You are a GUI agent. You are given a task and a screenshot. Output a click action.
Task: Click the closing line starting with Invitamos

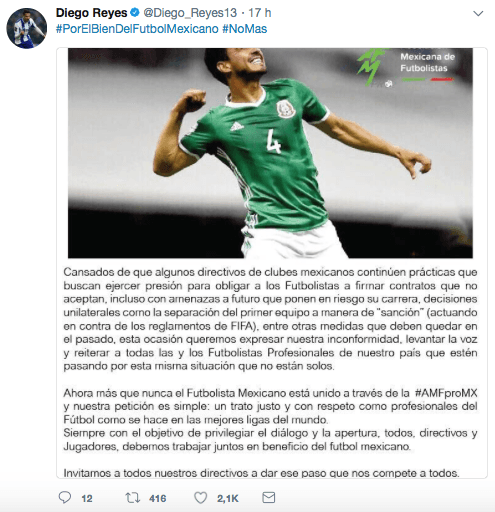click(261, 473)
